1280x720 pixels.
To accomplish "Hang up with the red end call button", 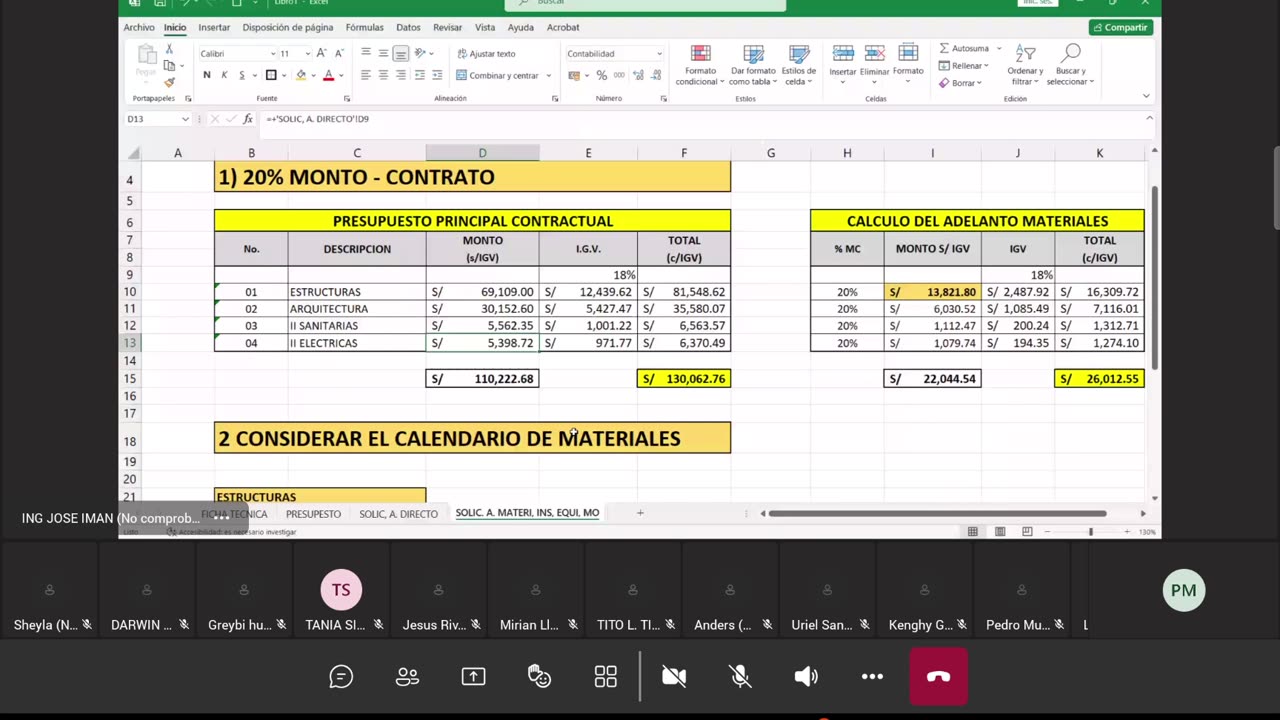I will point(938,677).
